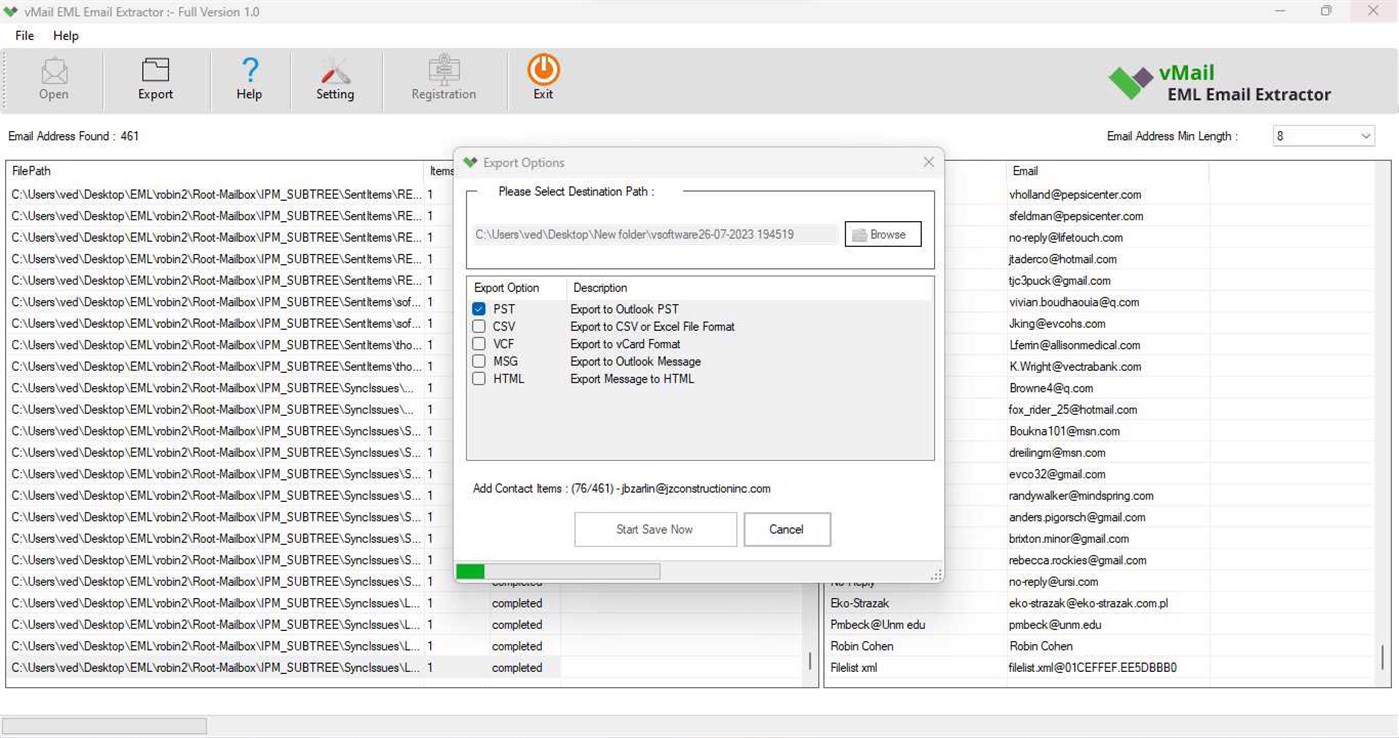Click the Setting toolbar icon

335,77
